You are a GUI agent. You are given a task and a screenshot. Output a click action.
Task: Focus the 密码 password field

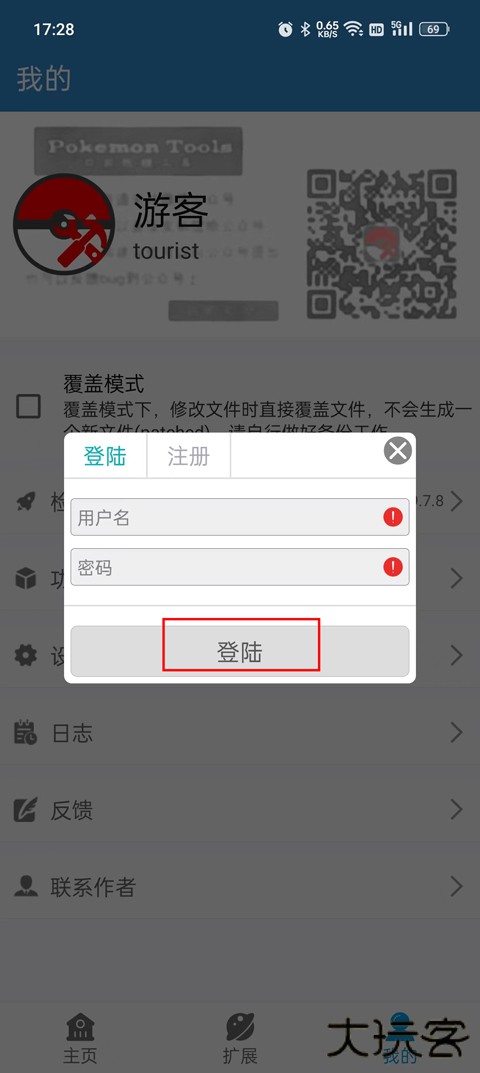(240, 567)
